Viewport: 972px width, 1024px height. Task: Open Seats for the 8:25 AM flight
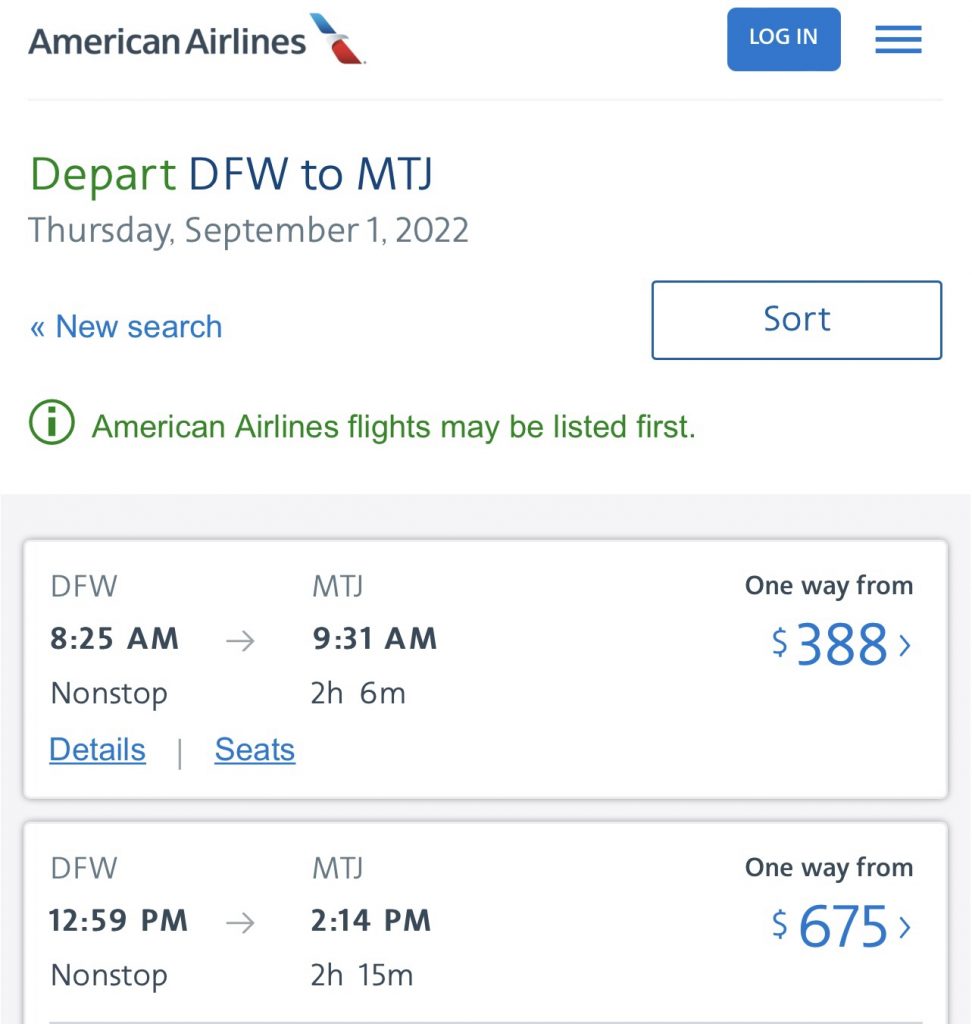255,750
